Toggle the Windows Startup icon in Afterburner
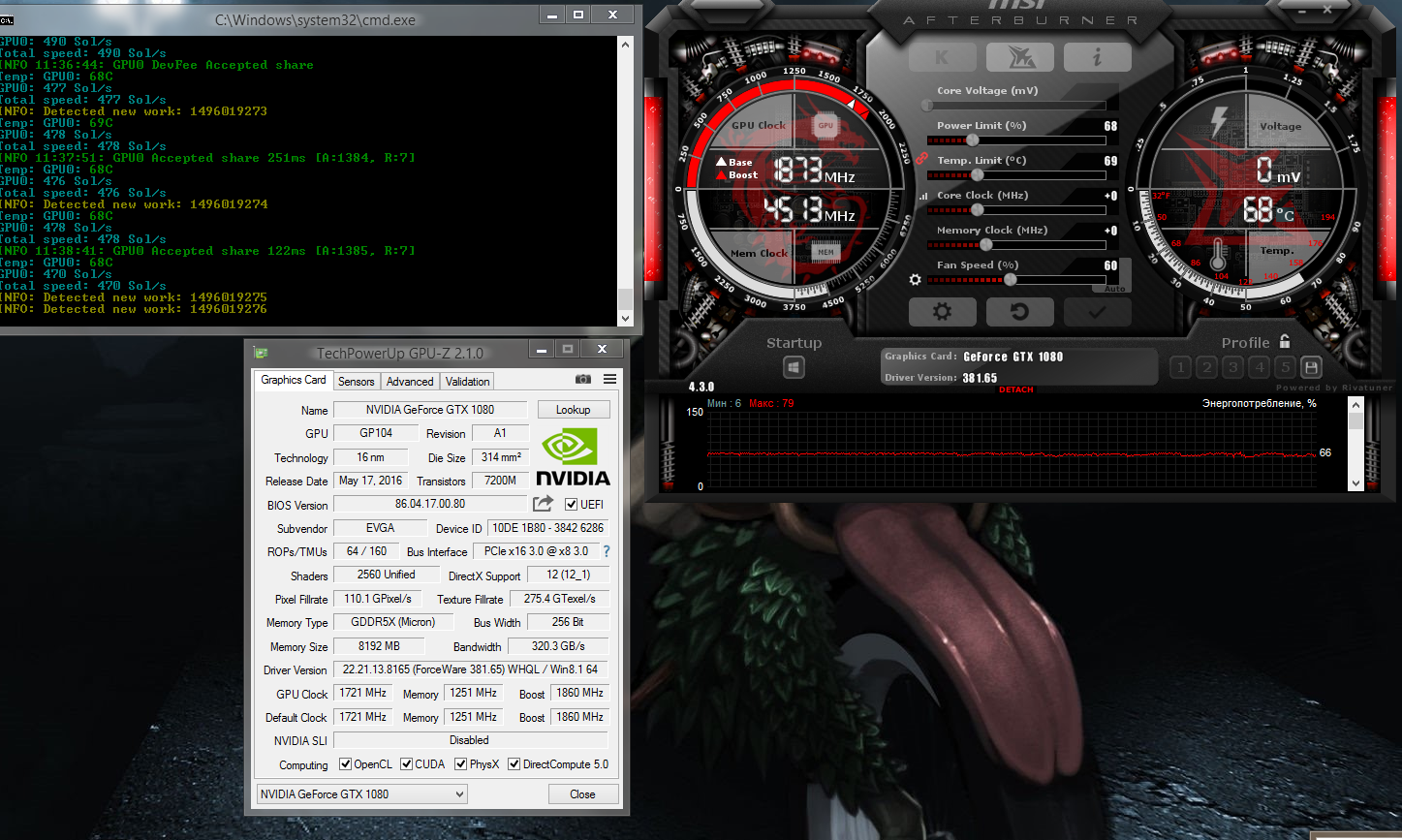Screen dimensions: 1402x840 (794, 368)
